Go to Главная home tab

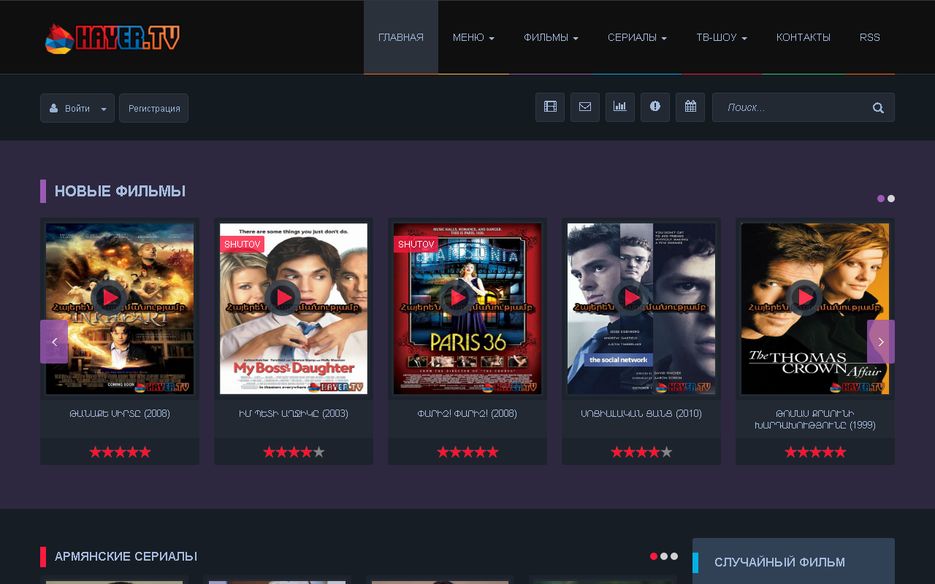401,37
